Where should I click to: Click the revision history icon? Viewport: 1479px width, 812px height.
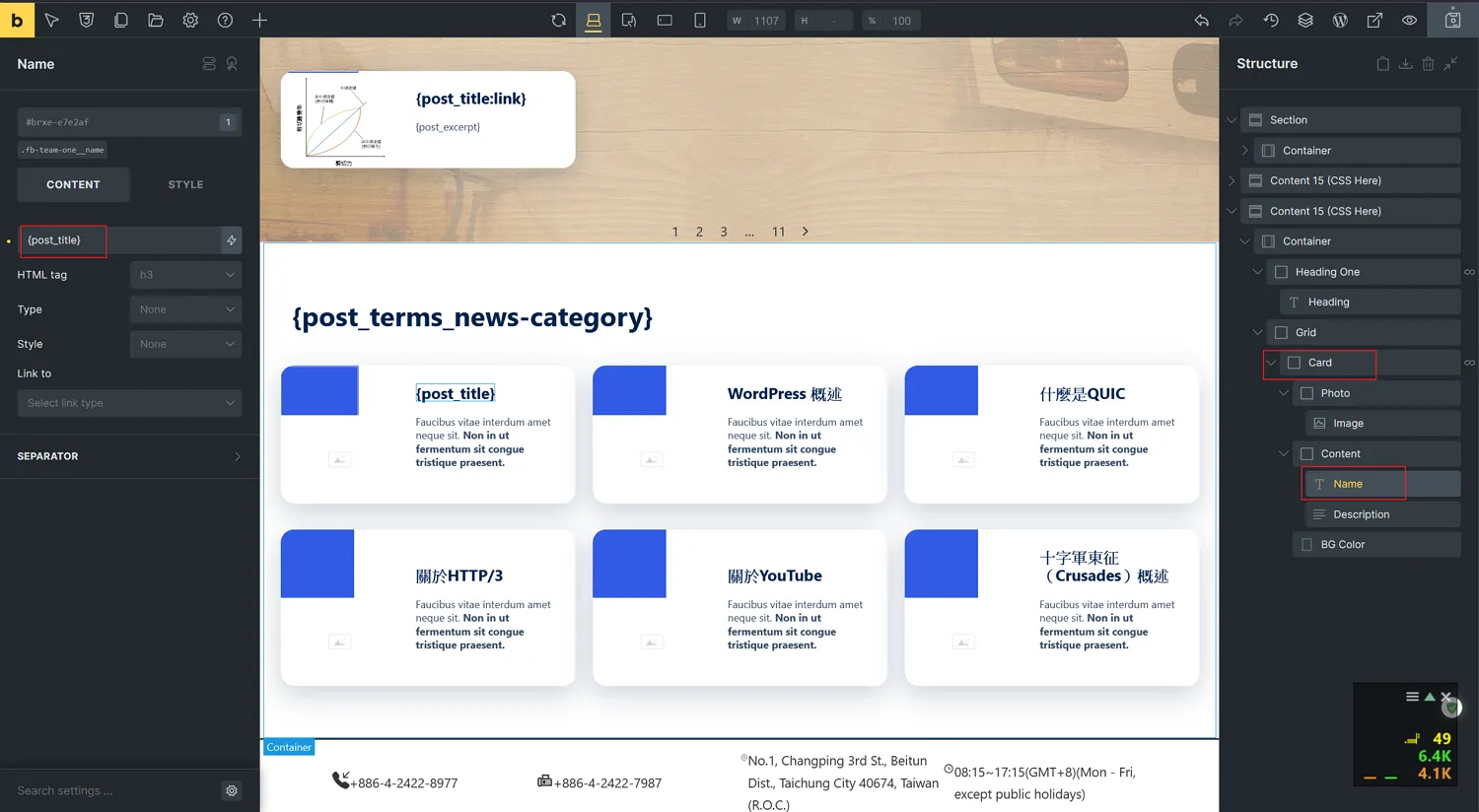click(1271, 20)
